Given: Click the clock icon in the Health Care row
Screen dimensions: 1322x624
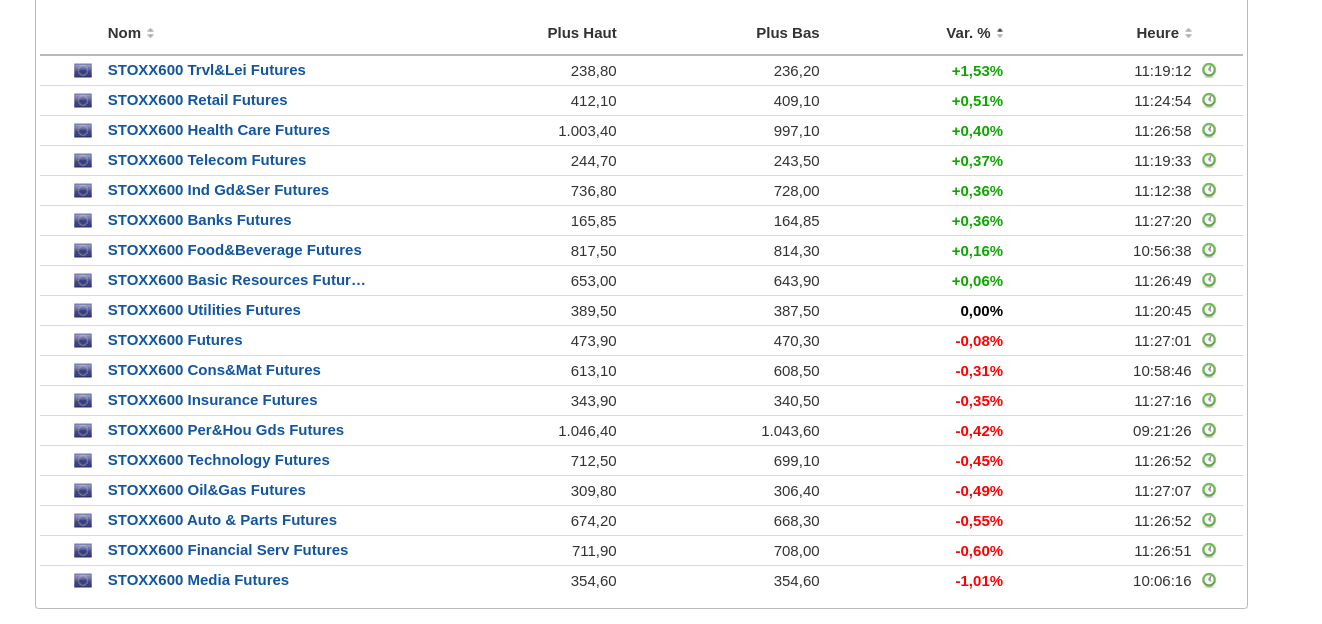Looking at the screenshot, I should coord(1209,130).
